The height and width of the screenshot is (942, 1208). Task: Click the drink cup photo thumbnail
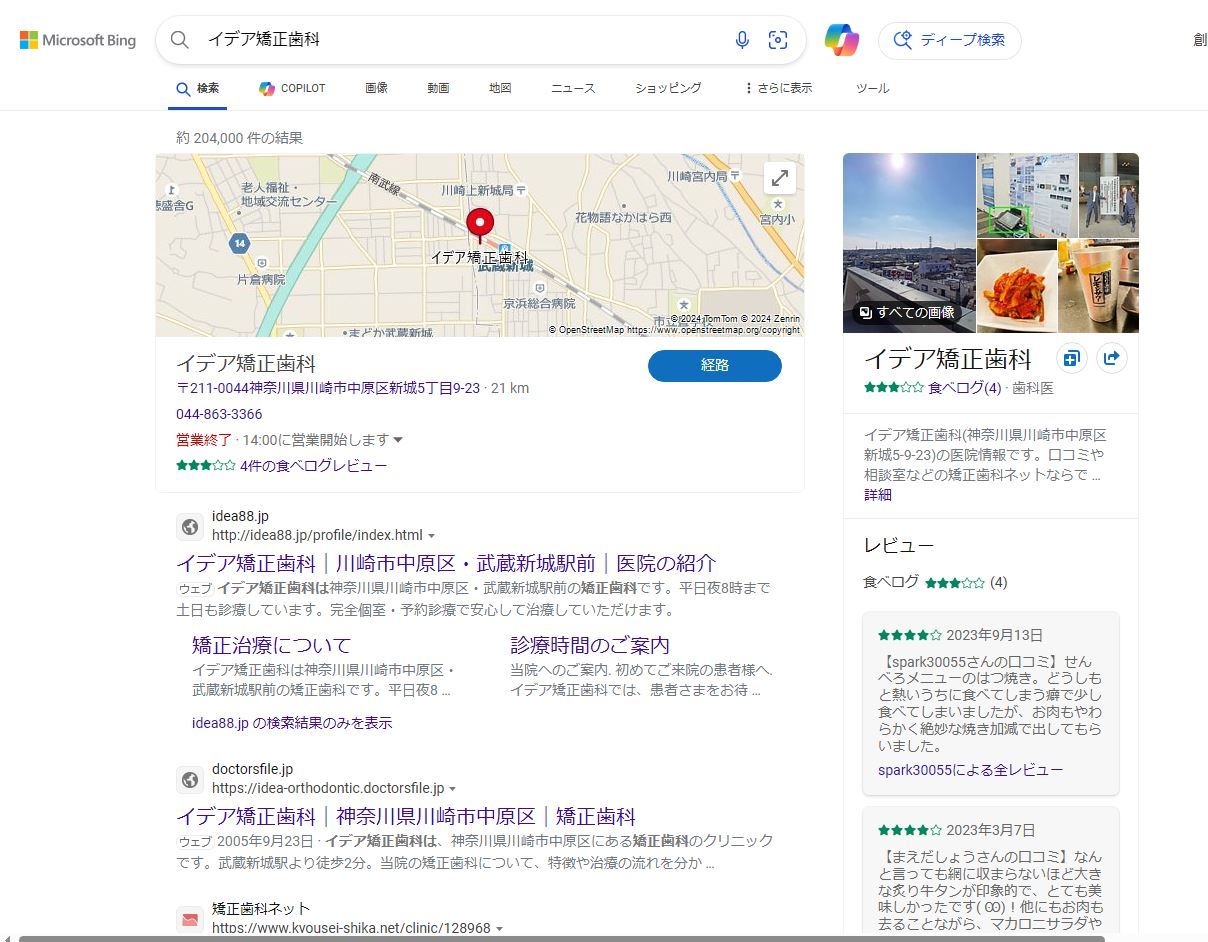pos(1098,286)
